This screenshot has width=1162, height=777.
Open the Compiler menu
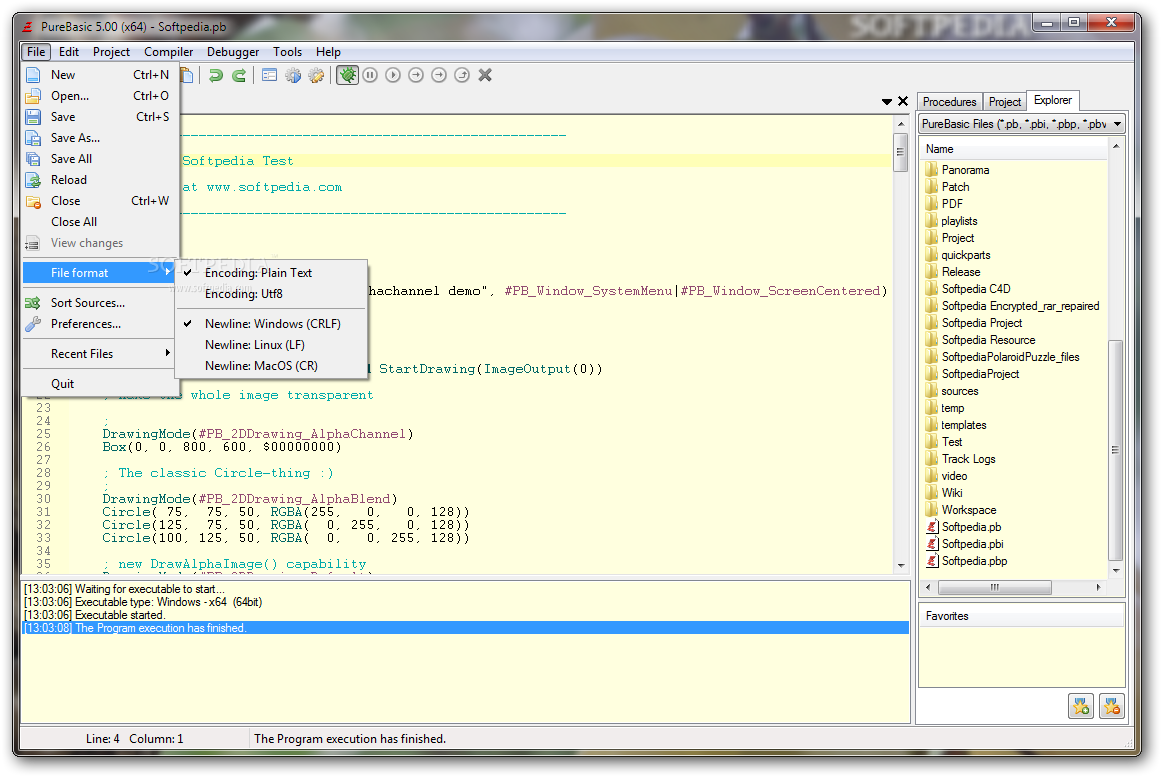click(x=168, y=52)
